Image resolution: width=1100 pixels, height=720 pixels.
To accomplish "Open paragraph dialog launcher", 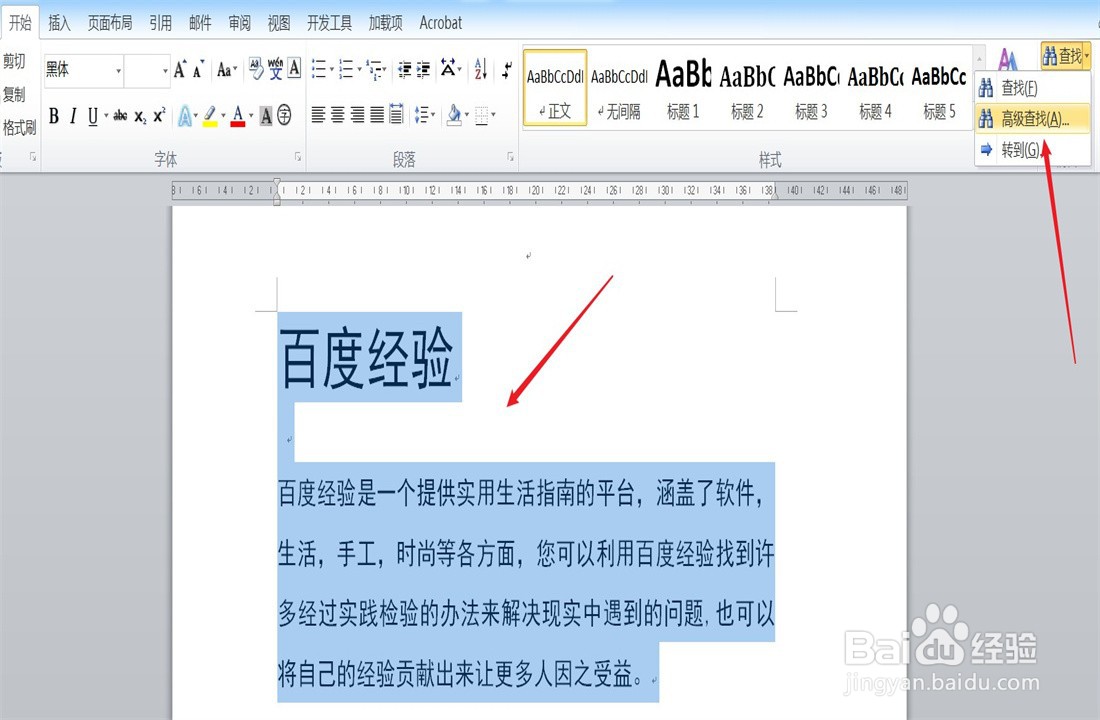I will coord(510,157).
